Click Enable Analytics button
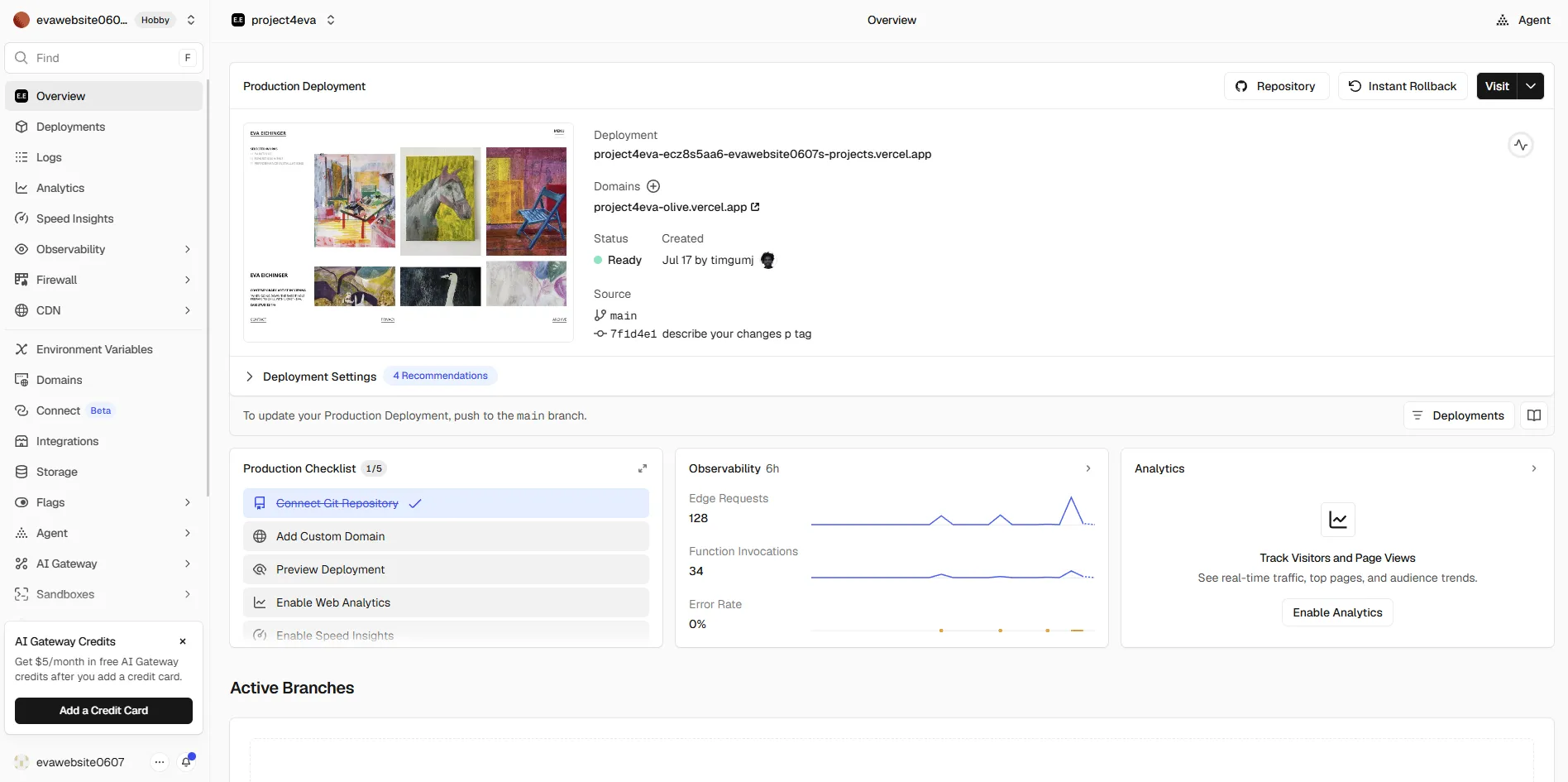Image resolution: width=1568 pixels, height=782 pixels. tap(1337, 612)
